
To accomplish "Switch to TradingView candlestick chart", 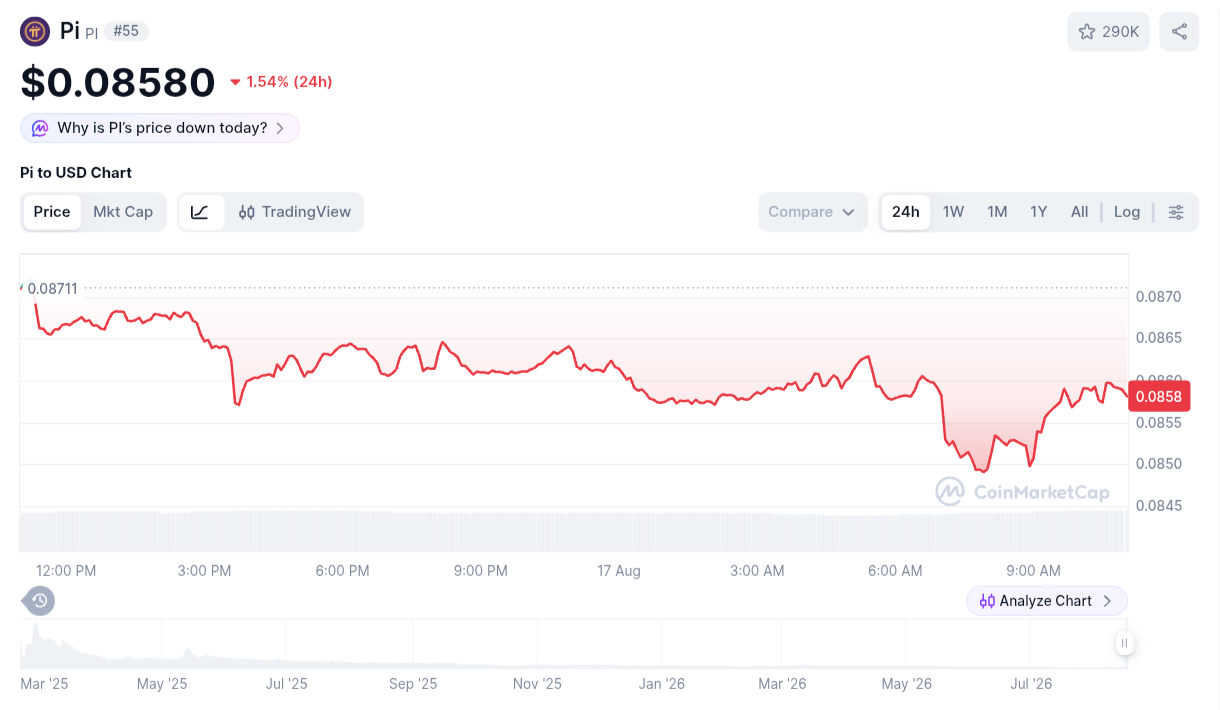I will coord(295,212).
